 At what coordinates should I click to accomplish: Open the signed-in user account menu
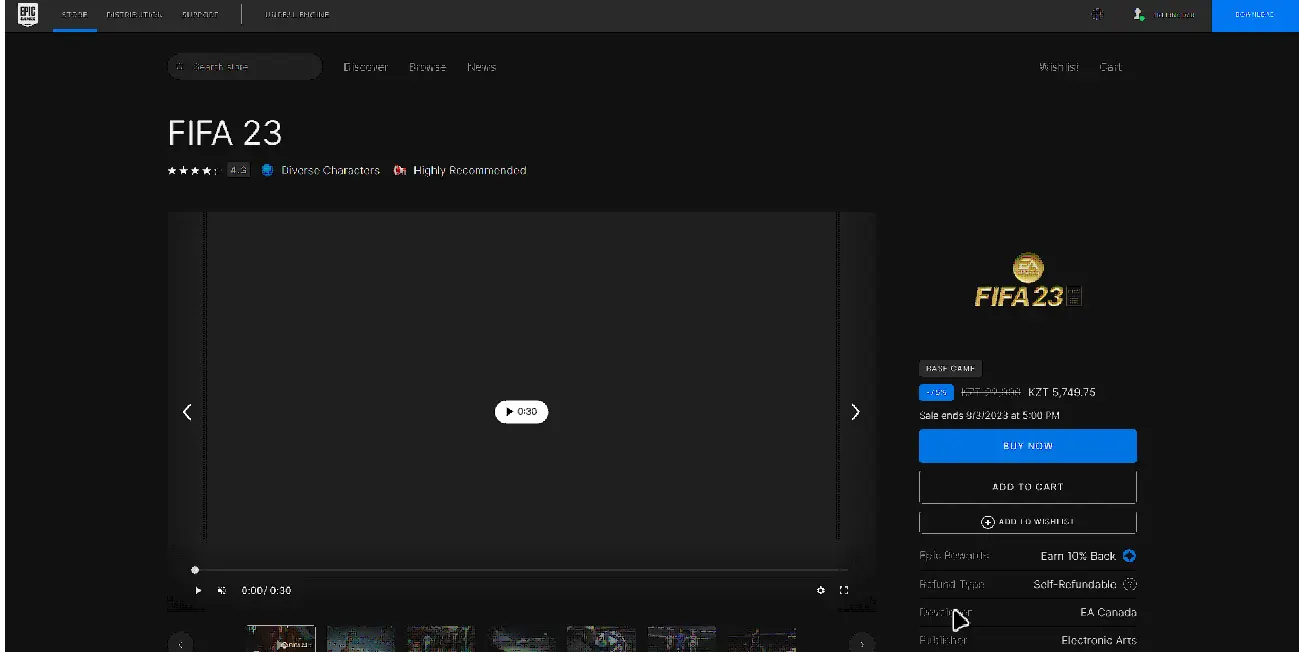1164,15
